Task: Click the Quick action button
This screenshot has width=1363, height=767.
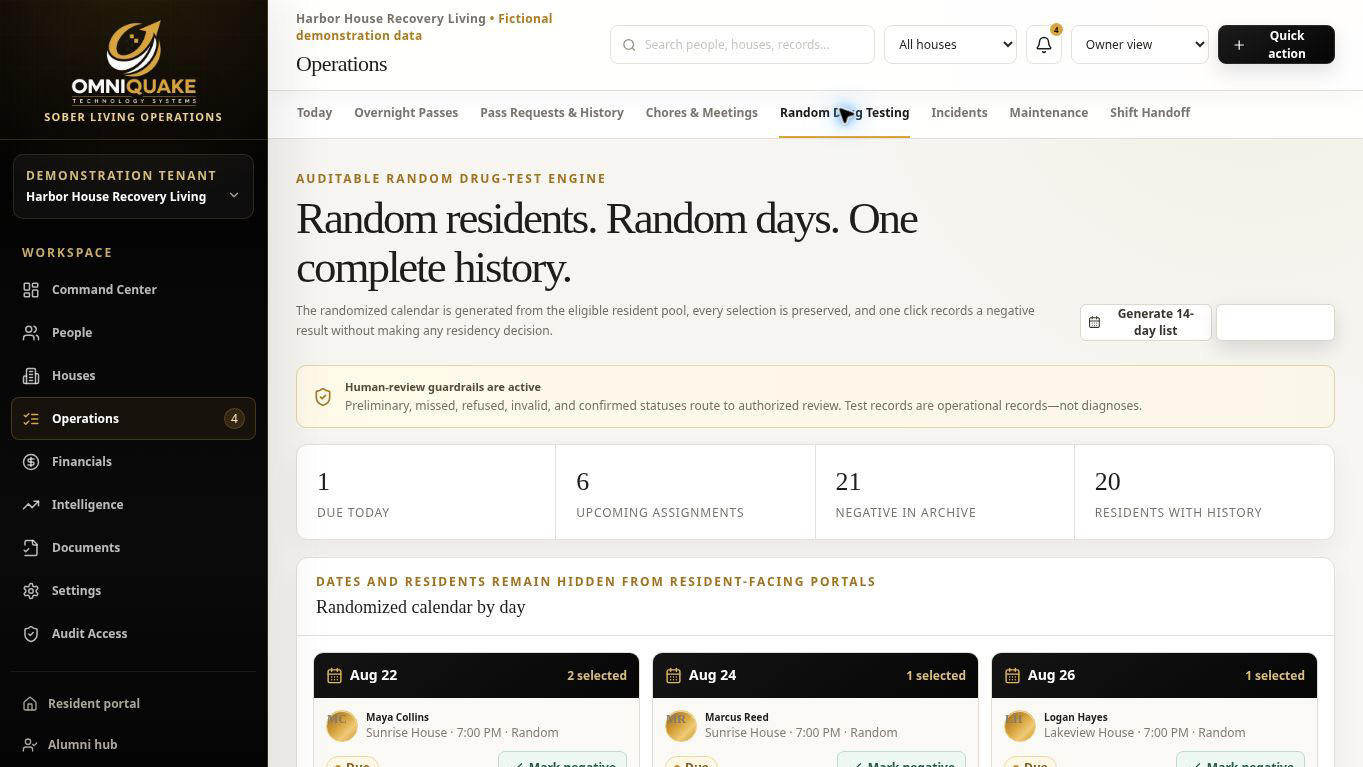Action: [1276, 45]
